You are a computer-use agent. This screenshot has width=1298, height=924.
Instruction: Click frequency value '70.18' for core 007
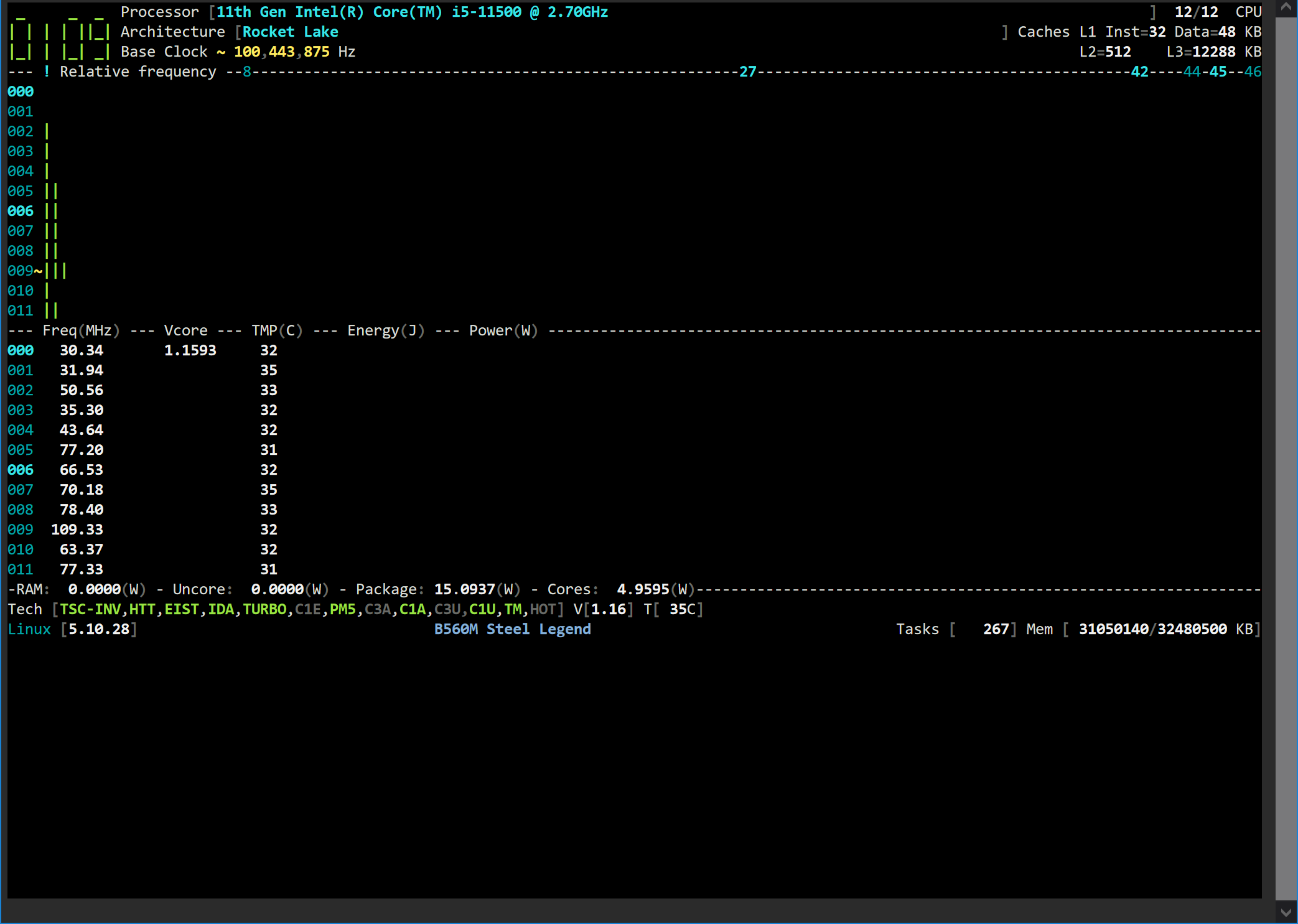82,490
